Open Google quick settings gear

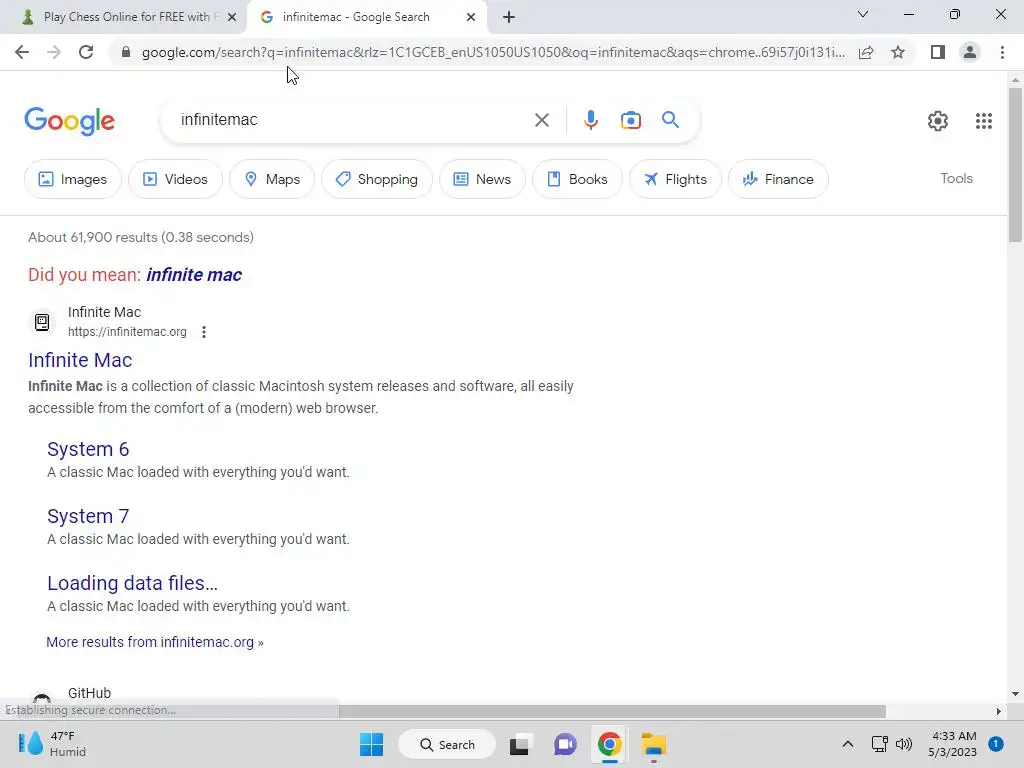click(x=938, y=120)
